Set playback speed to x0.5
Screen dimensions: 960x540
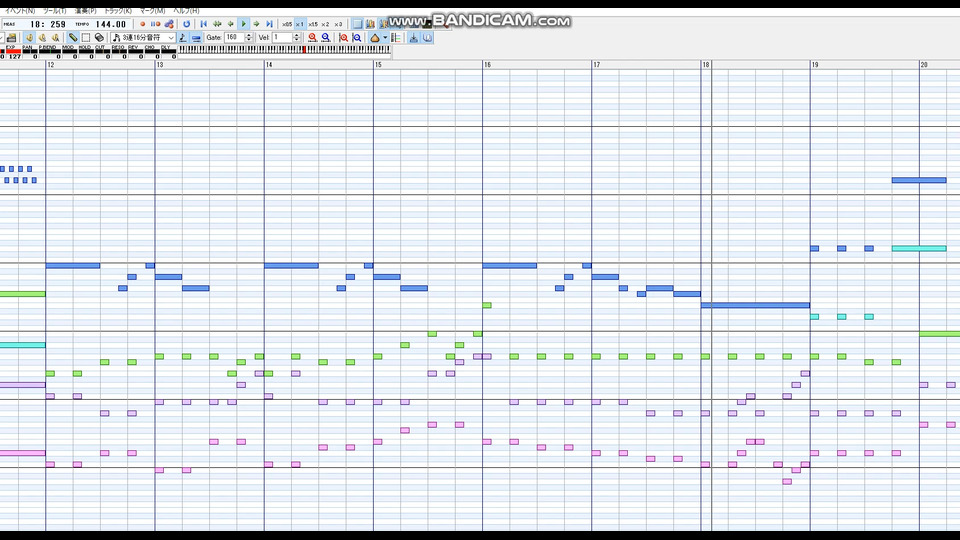[287, 24]
